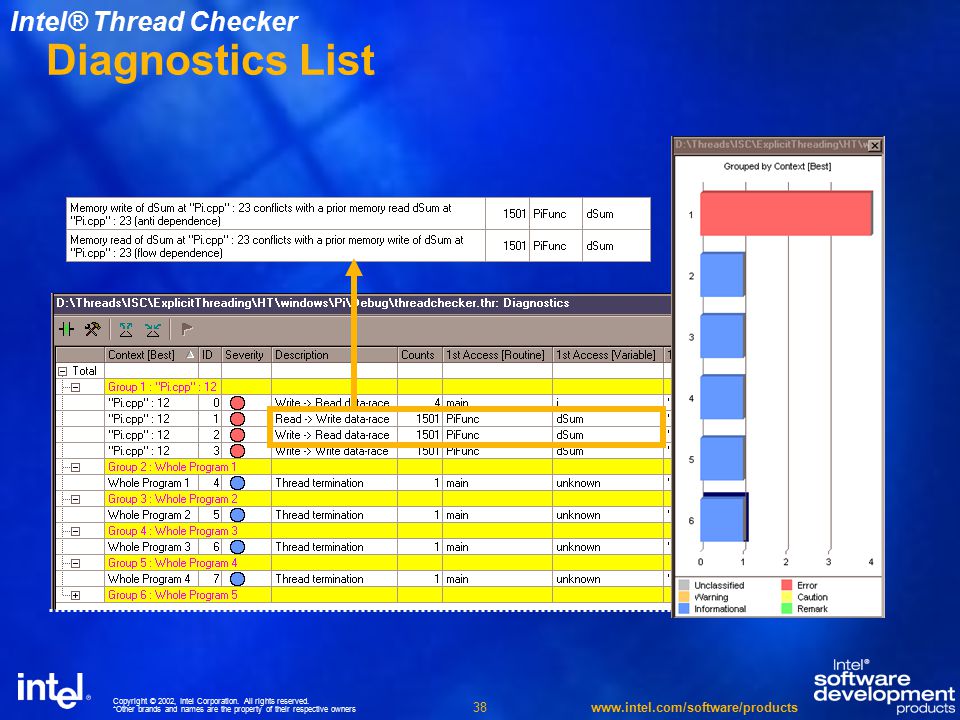Sort by the Context [Best] column header
Image resolution: width=960 pixels, height=720 pixels.
click(151, 355)
